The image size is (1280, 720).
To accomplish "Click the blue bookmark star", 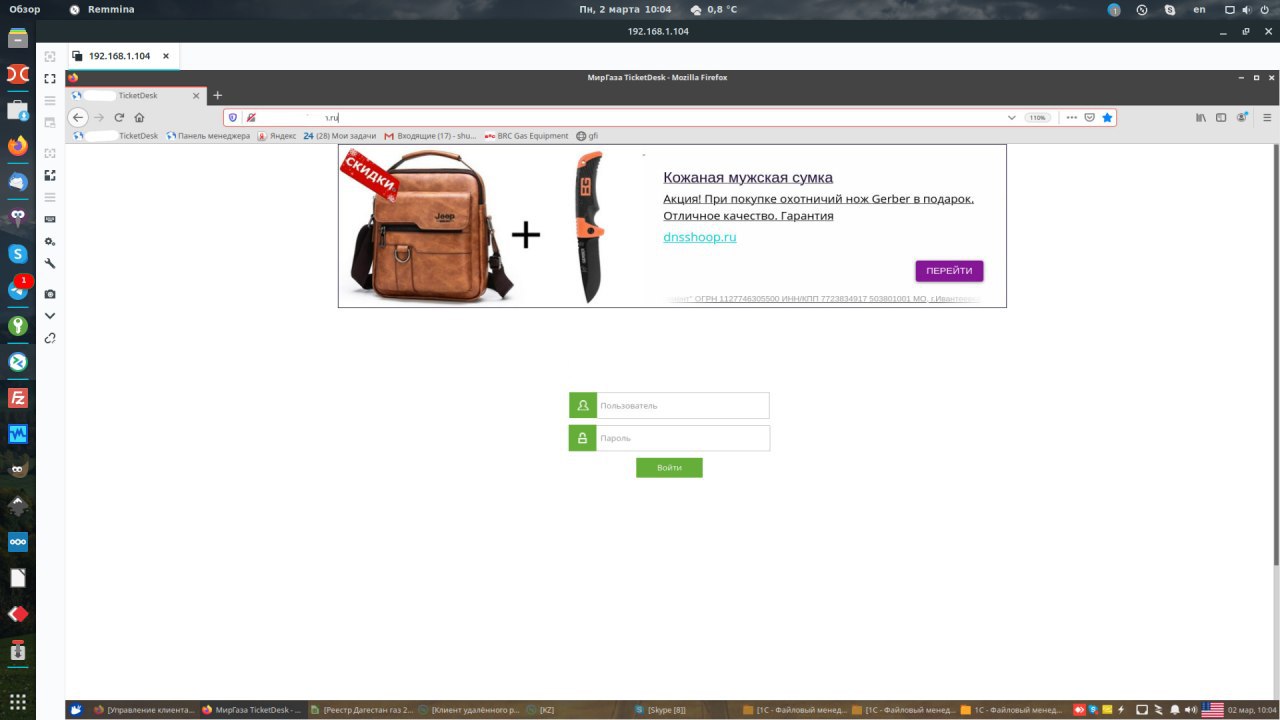I will pyautogui.click(x=1107, y=117).
